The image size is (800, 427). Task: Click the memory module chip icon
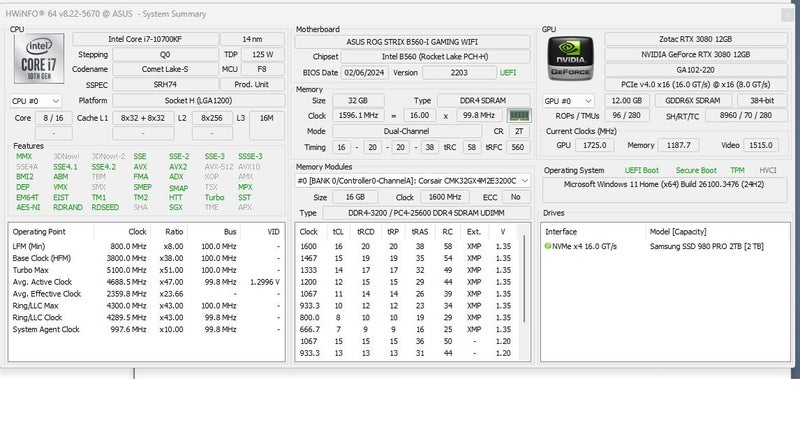pos(519,116)
